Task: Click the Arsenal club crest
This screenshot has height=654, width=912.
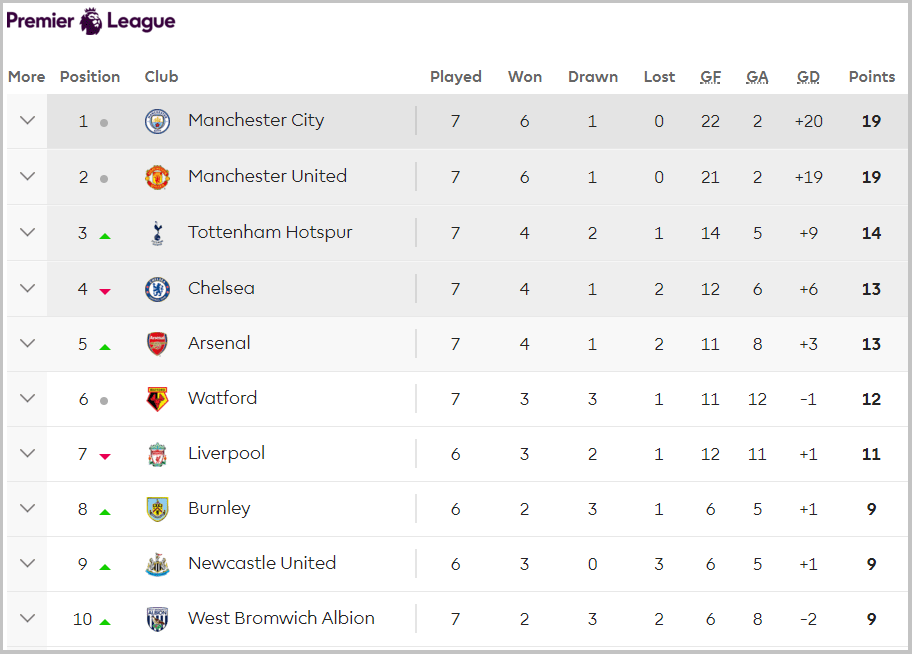Action: pyautogui.click(x=157, y=344)
